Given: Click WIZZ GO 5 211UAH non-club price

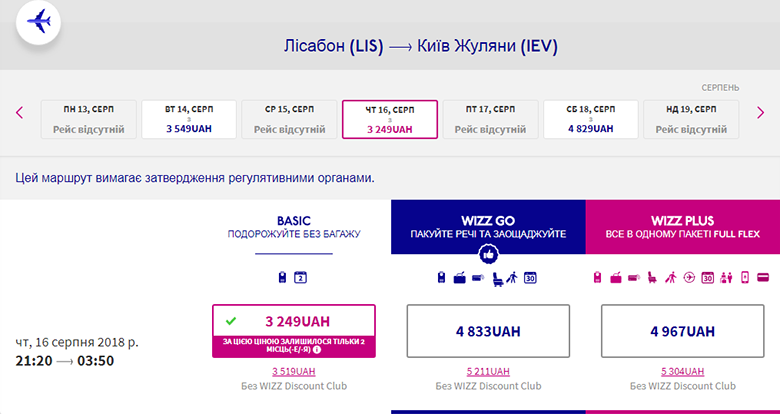Looking at the screenshot, I should (x=489, y=373).
